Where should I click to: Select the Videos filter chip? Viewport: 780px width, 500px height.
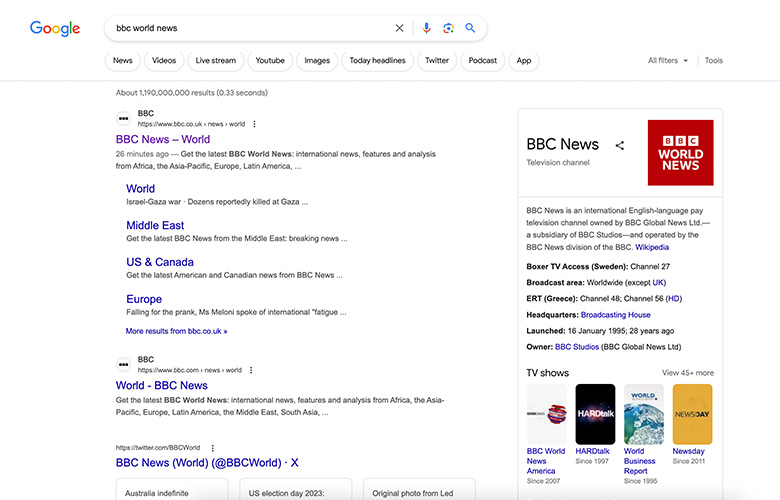click(x=164, y=61)
